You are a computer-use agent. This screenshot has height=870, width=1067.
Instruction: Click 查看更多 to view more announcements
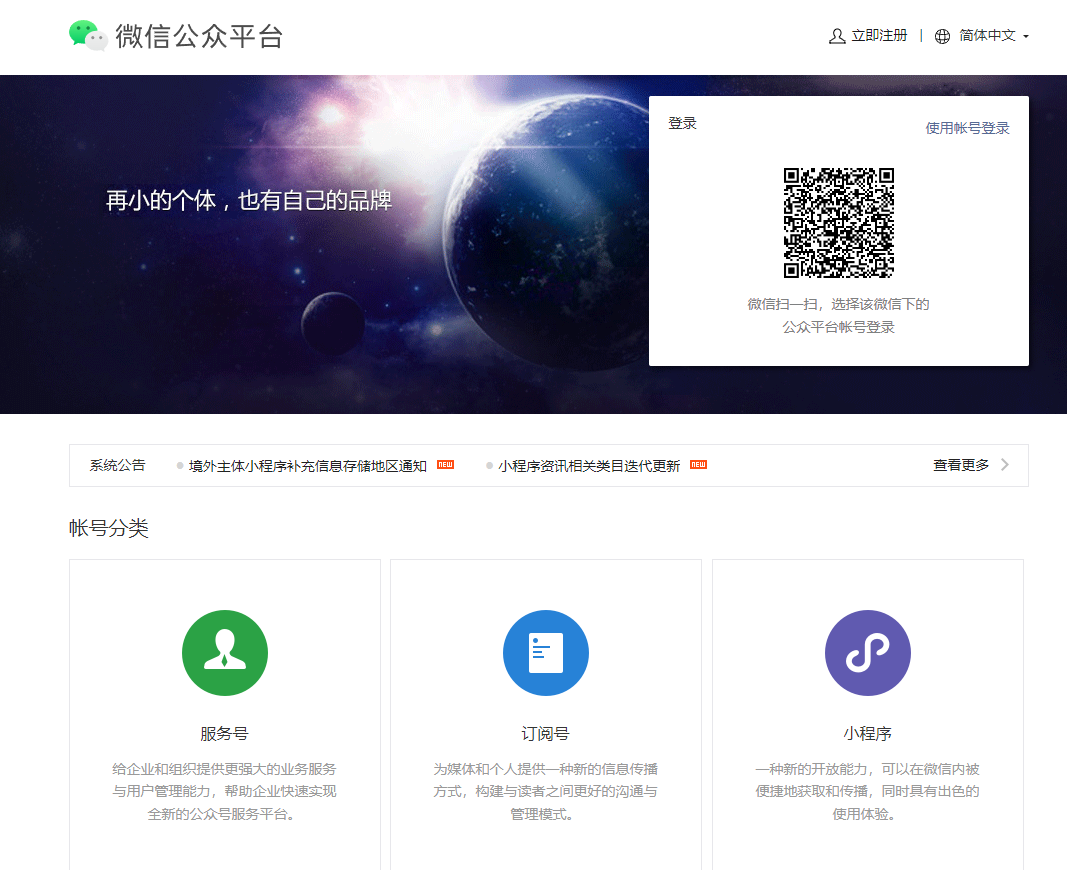tap(961, 465)
